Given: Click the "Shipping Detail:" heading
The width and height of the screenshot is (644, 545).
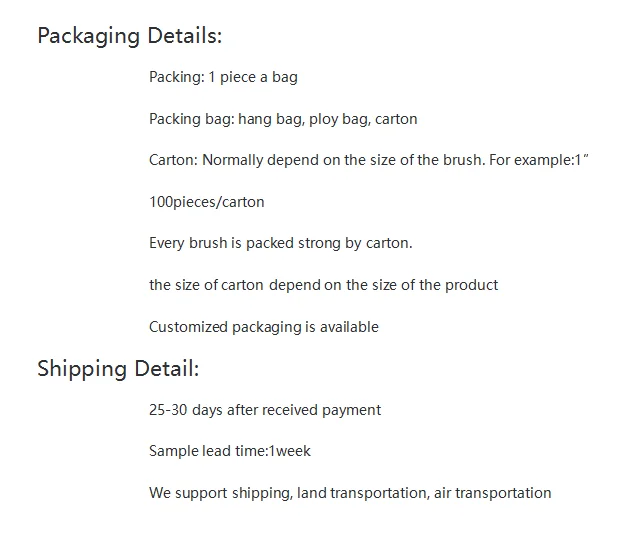Looking at the screenshot, I should (118, 368).
